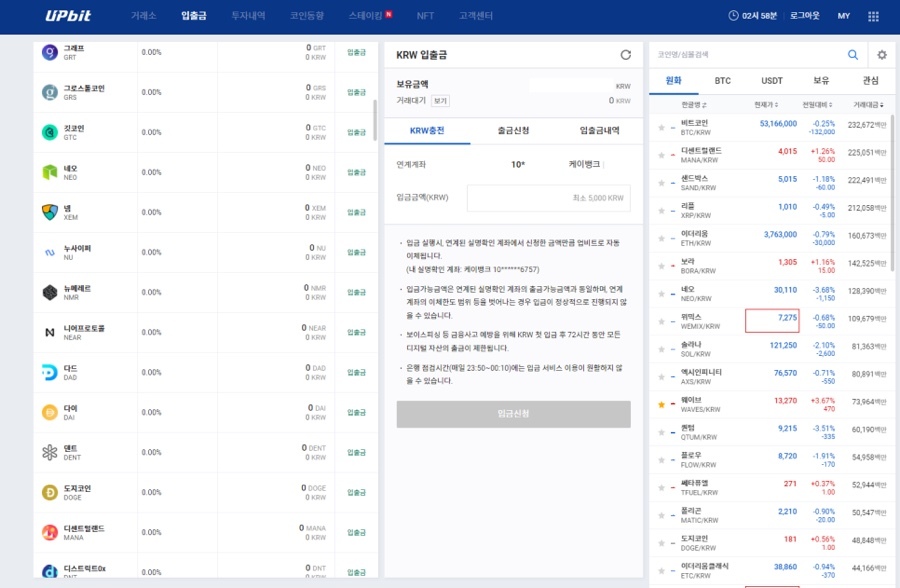Click 입출금 link for 네오 NEO row
Screen dimensions: 900x588
[x=356, y=172]
